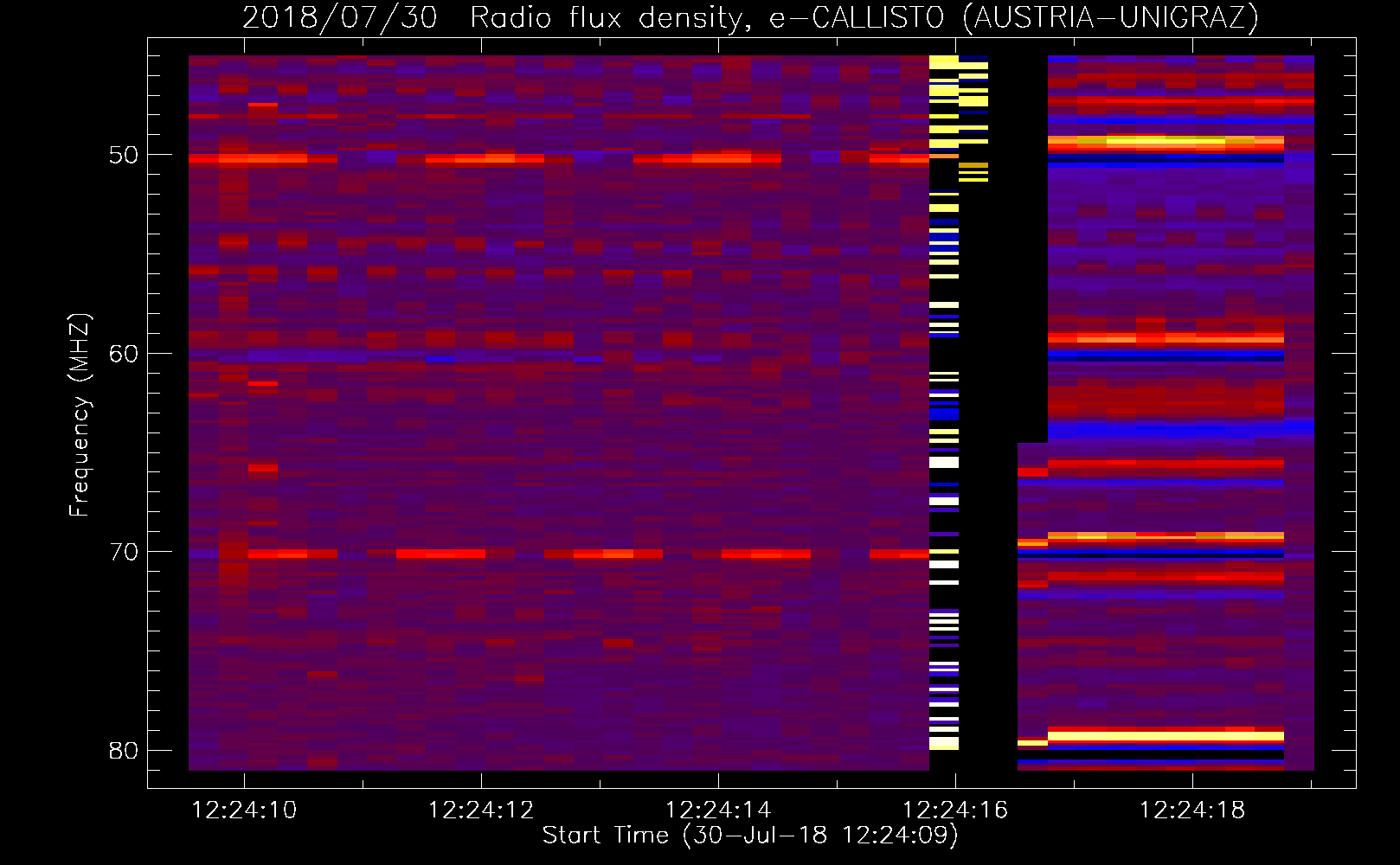Click the y-axis tick label '50'

coord(124,156)
